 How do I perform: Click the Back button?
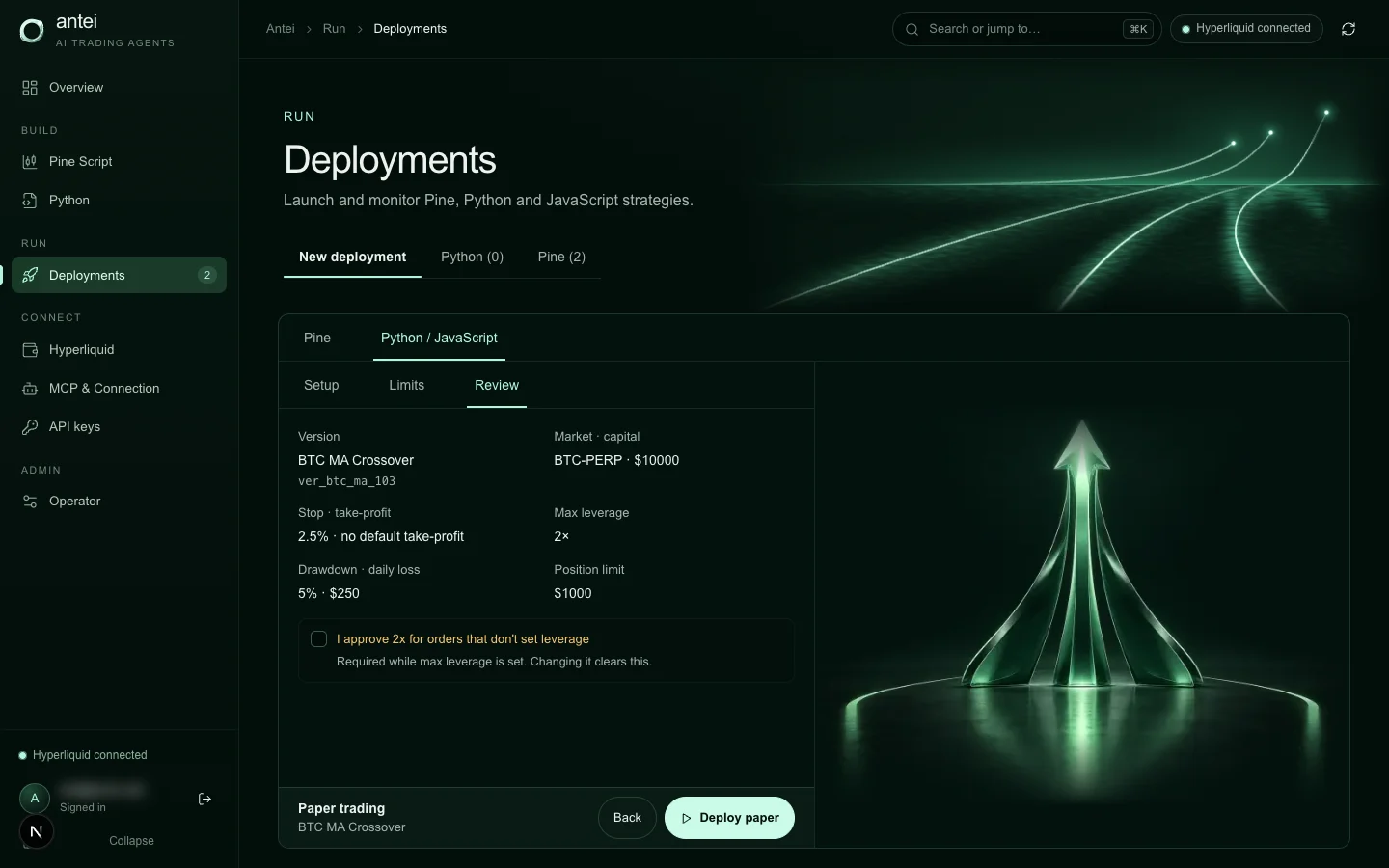point(627,818)
